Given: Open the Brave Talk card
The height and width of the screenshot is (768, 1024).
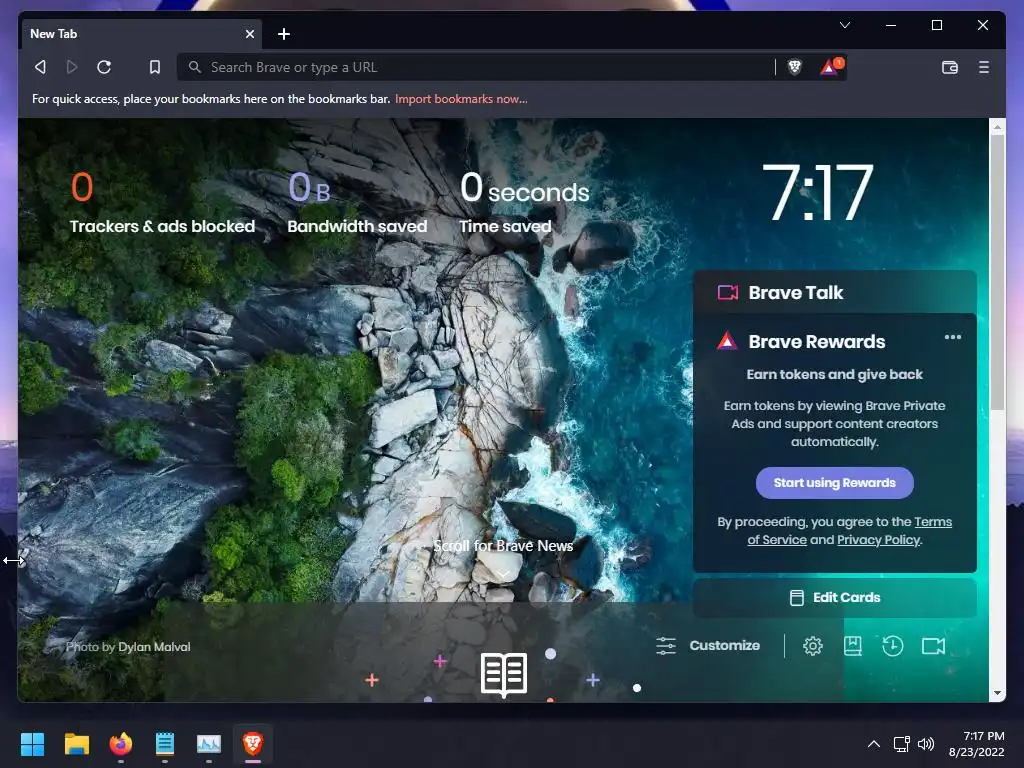Looking at the screenshot, I should coord(835,293).
